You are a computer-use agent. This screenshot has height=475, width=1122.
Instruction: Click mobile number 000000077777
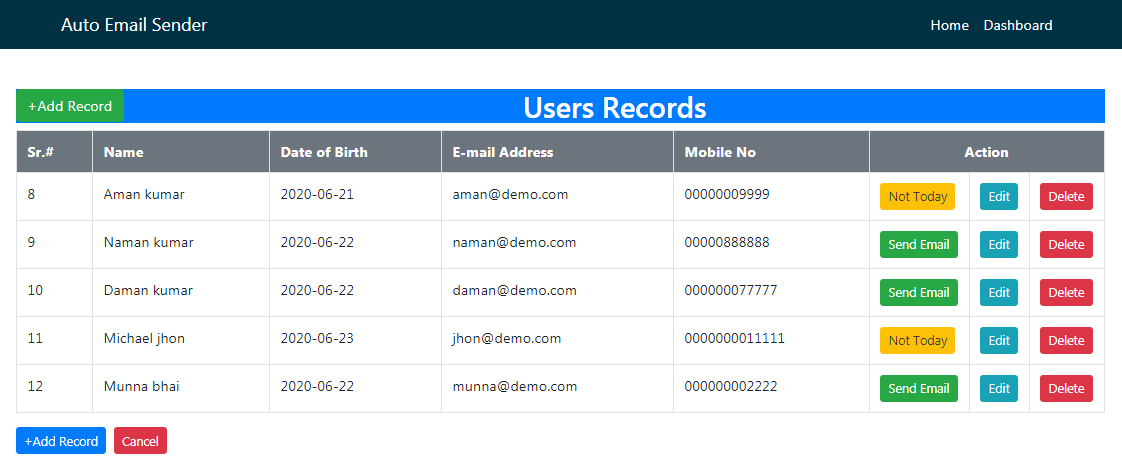click(x=731, y=290)
